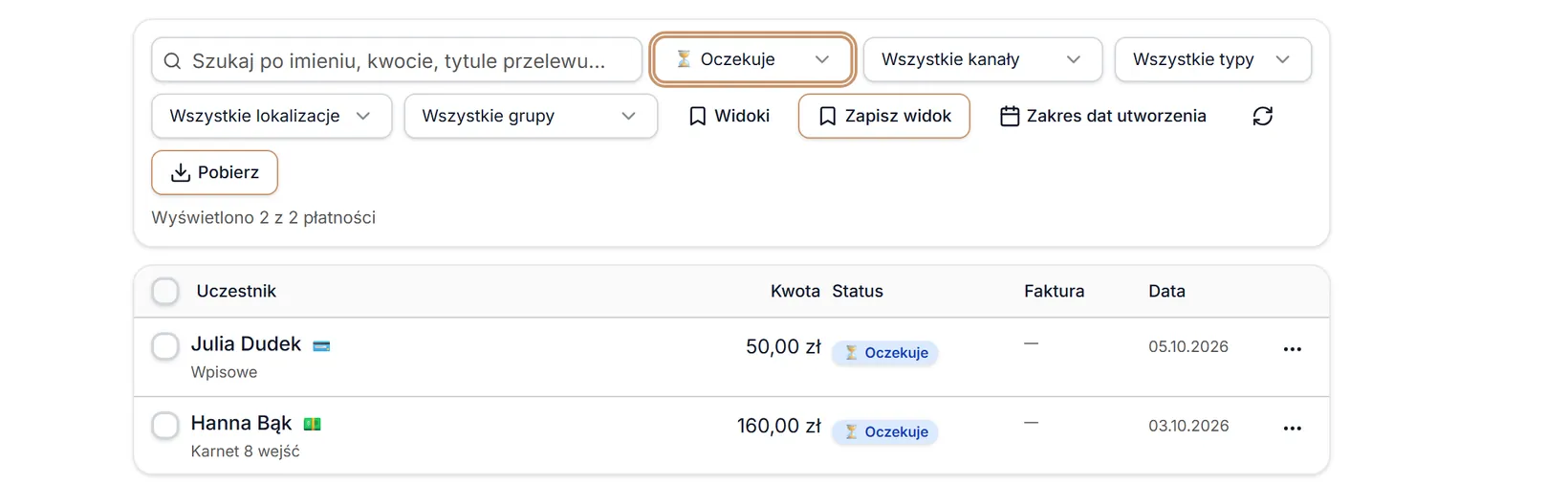Click the Oczekuje status badge for Julia Dudek
The height and width of the screenshot is (485, 1568).
(885, 353)
